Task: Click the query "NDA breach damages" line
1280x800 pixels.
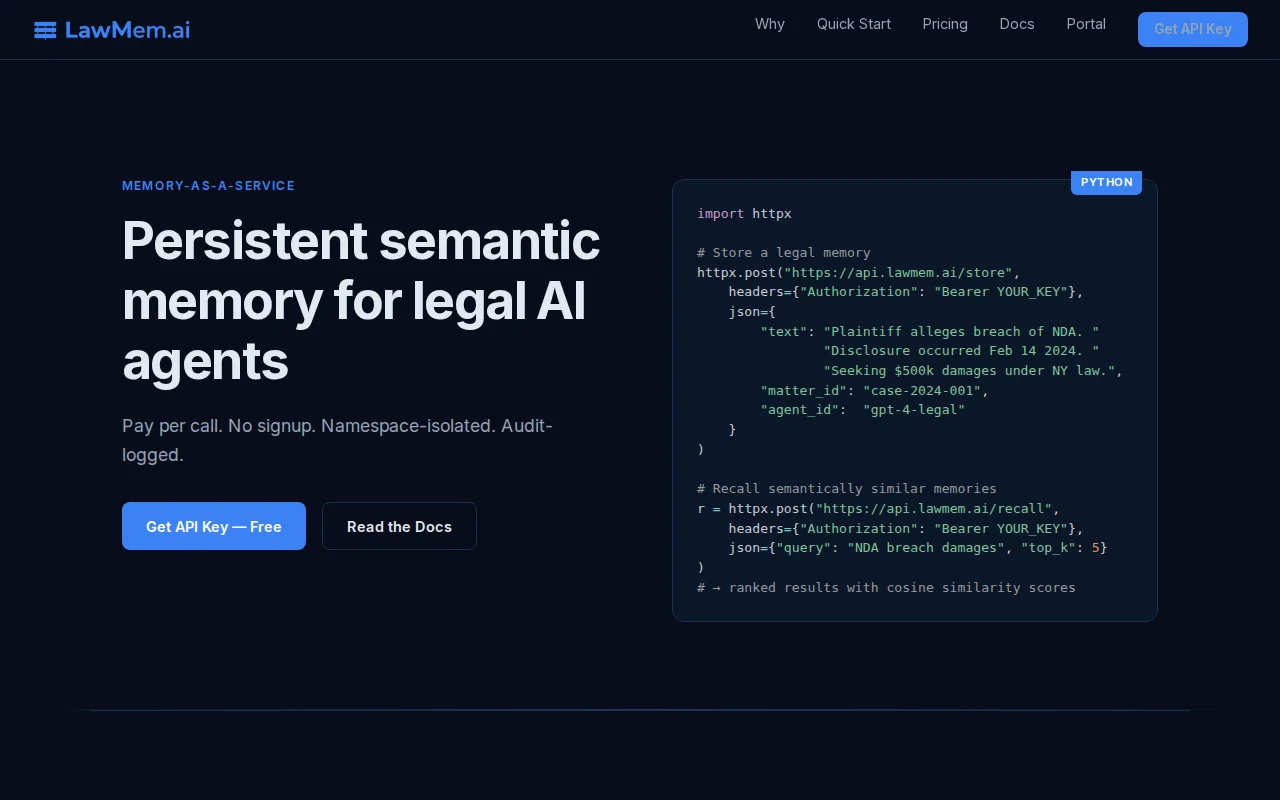Action: 918,547
